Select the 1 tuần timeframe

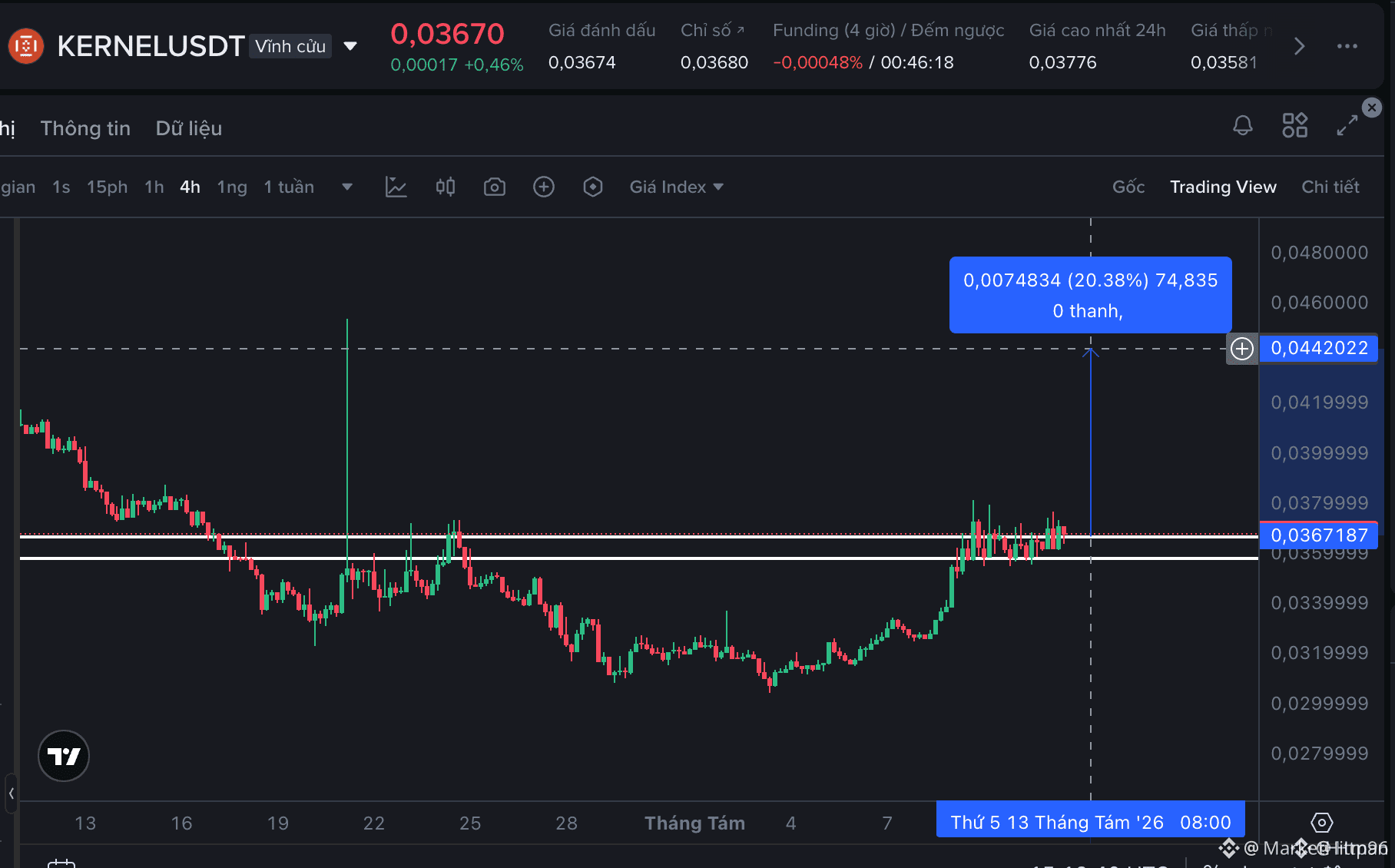point(289,187)
